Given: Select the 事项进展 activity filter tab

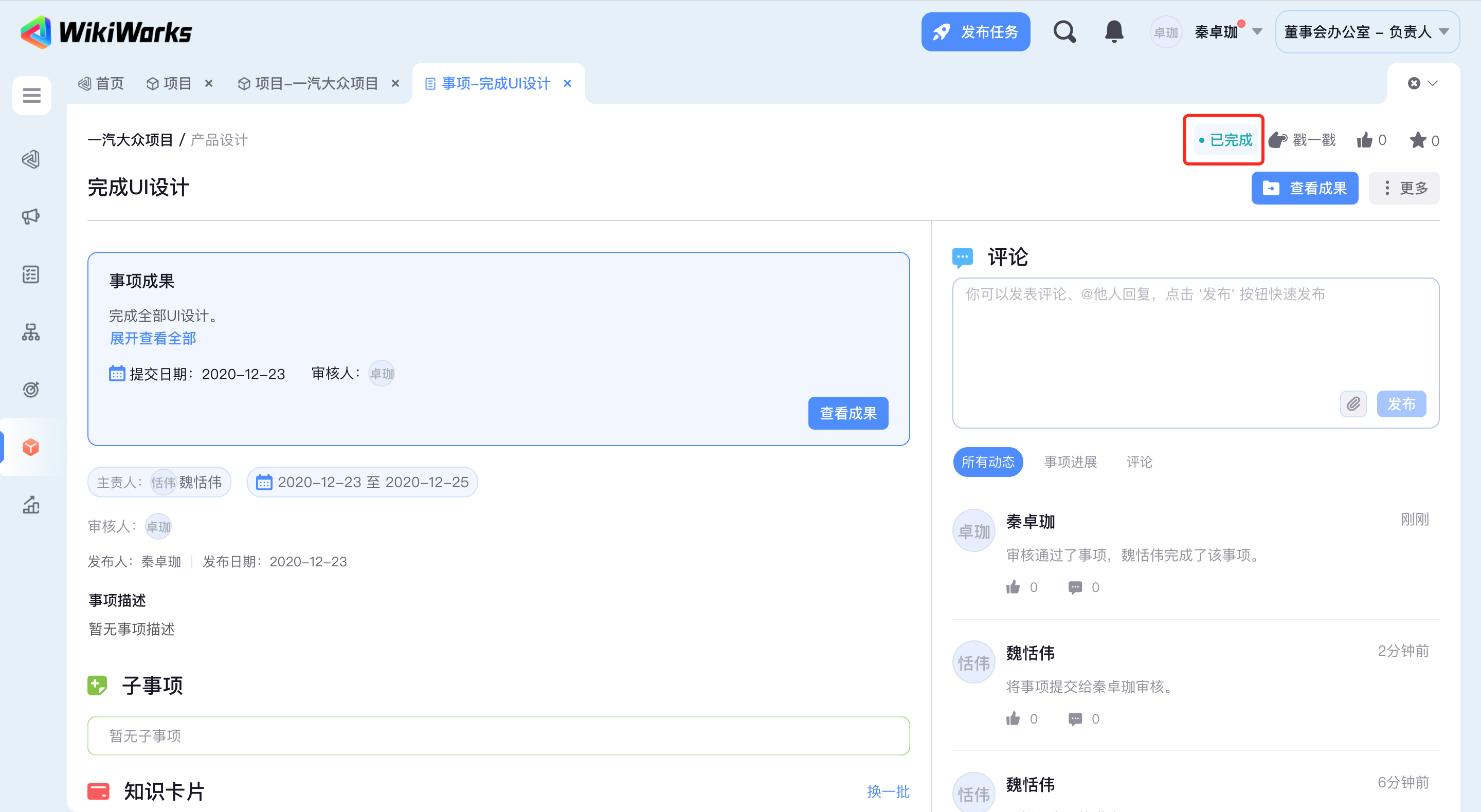Looking at the screenshot, I should click(1070, 462).
